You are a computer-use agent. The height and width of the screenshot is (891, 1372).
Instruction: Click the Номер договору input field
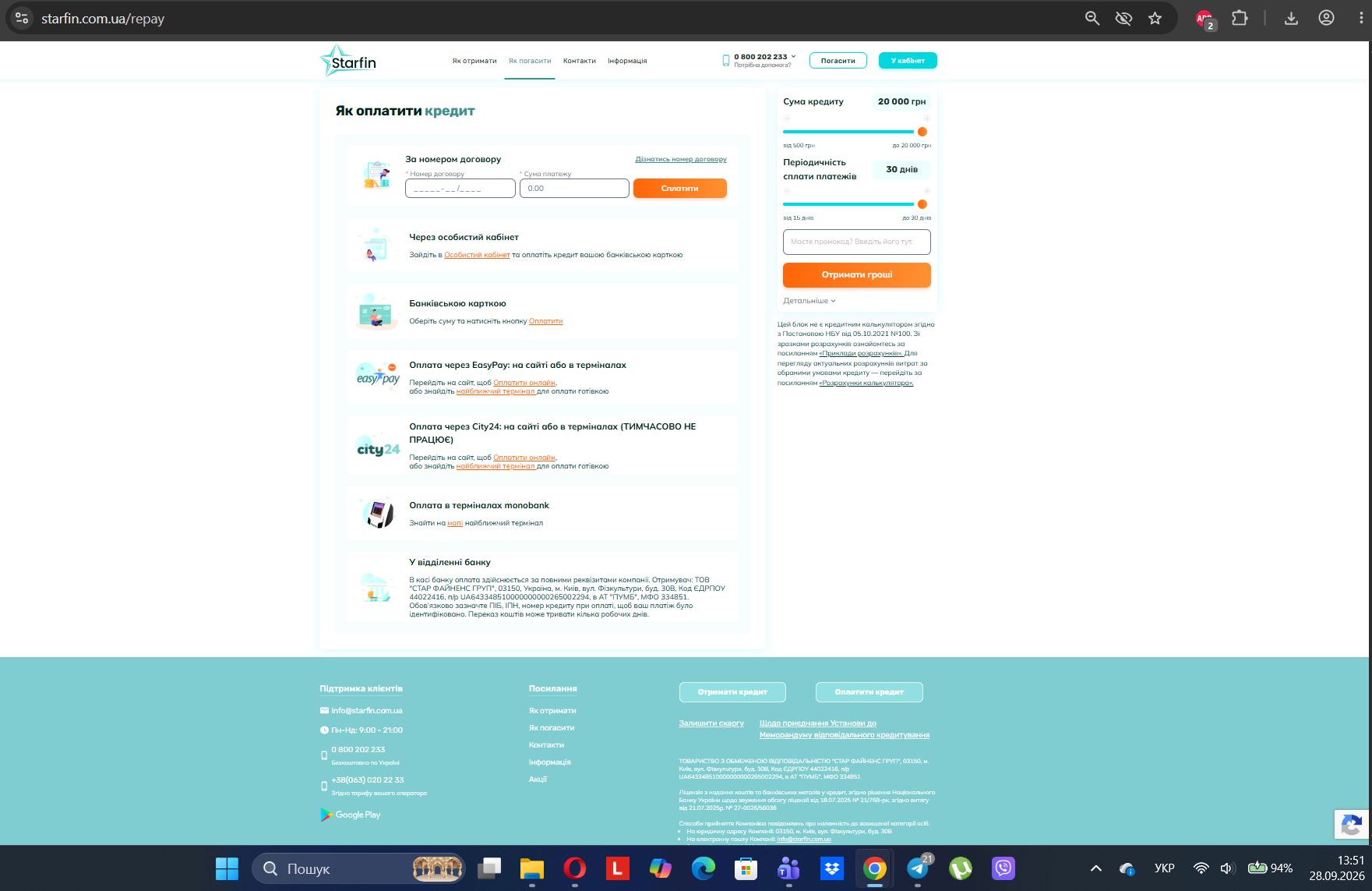tap(460, 189)
